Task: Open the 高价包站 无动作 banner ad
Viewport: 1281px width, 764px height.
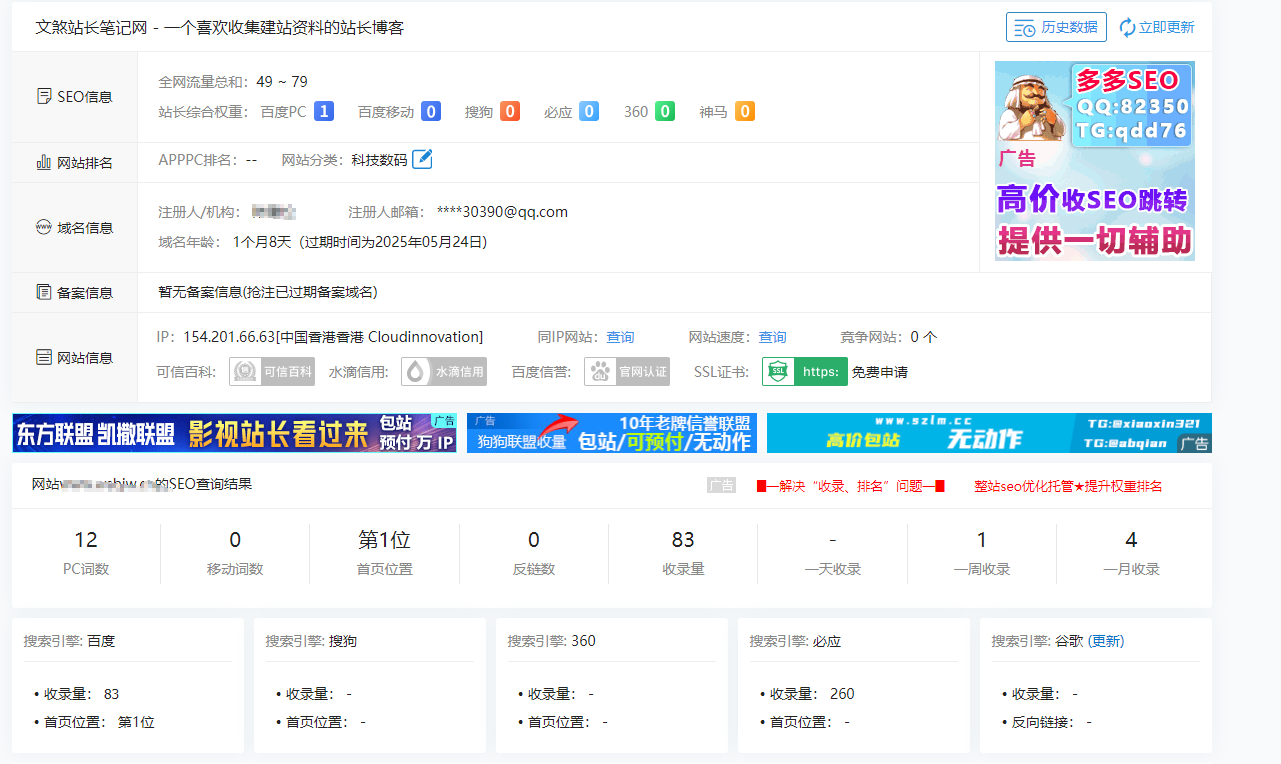Action: pyautogui.click(x=989, y=433)
